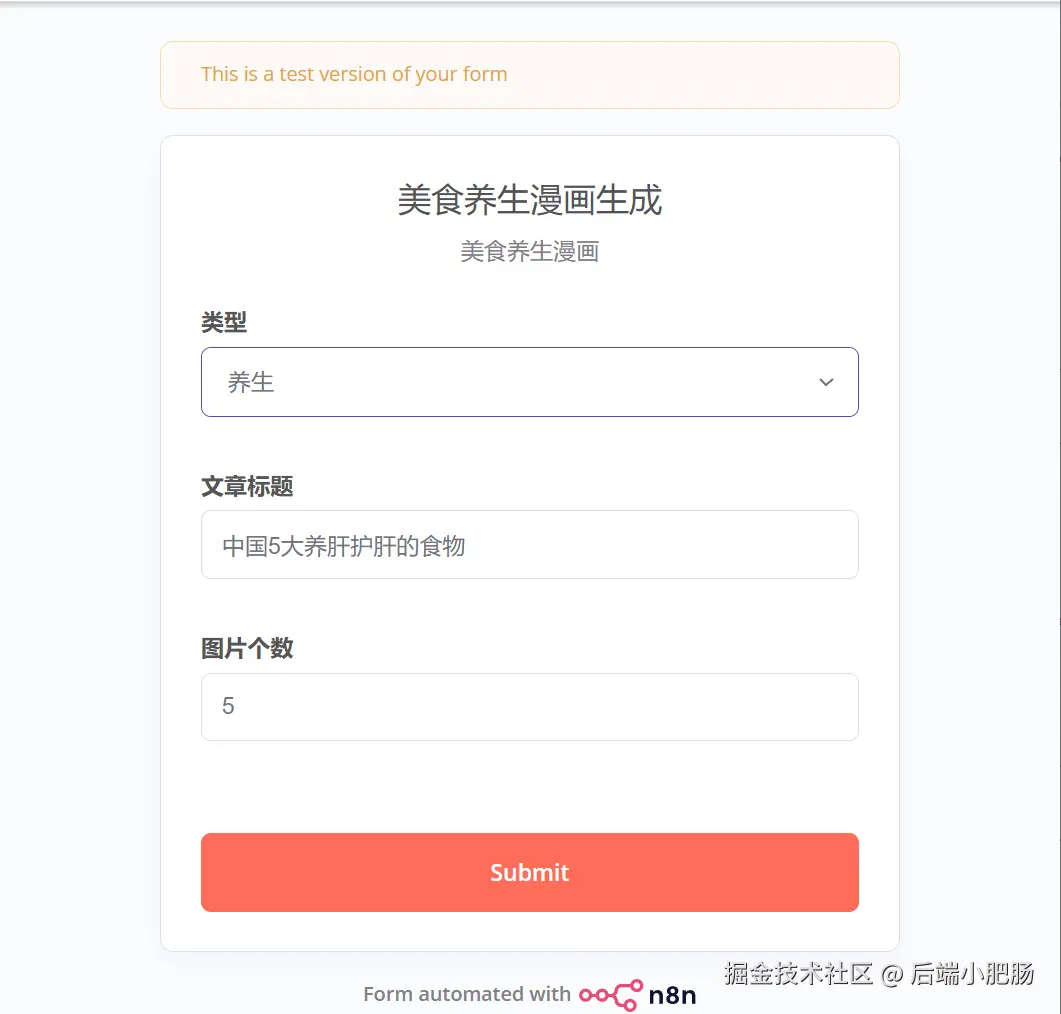Image resolution: width=1061 pixels, height=1014 pixels.
Task: Click the text 中国5大养肝护肝的食物
Action: tap(343, 546)
